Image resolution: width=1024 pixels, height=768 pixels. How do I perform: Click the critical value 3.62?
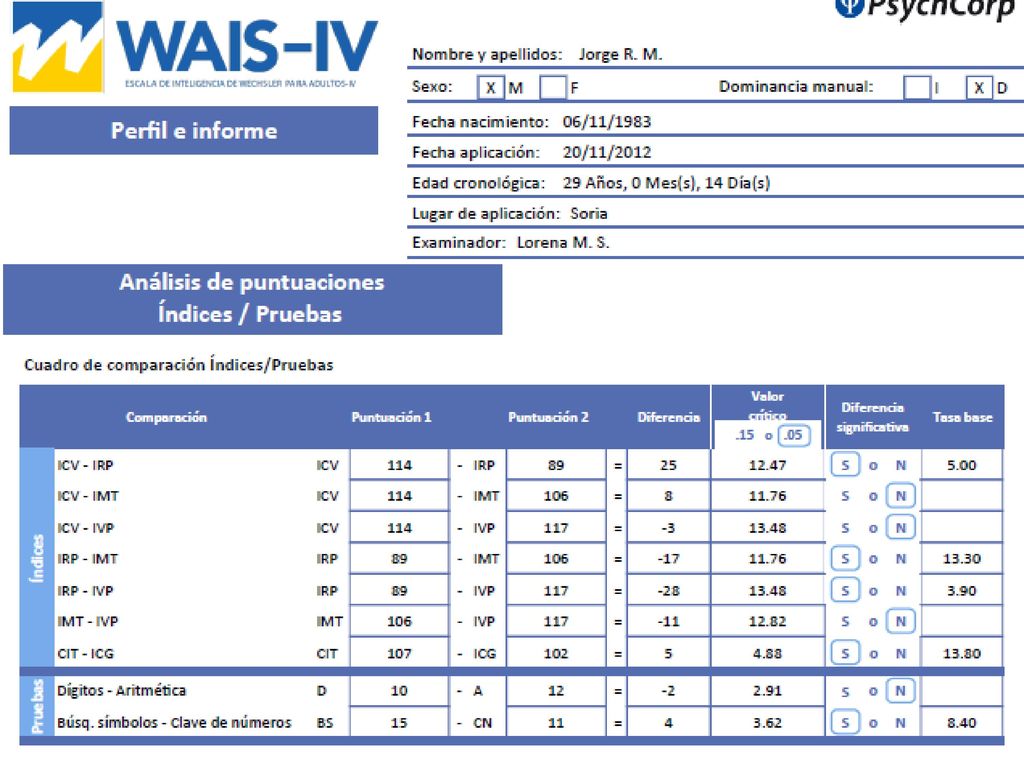click(767, 722)
